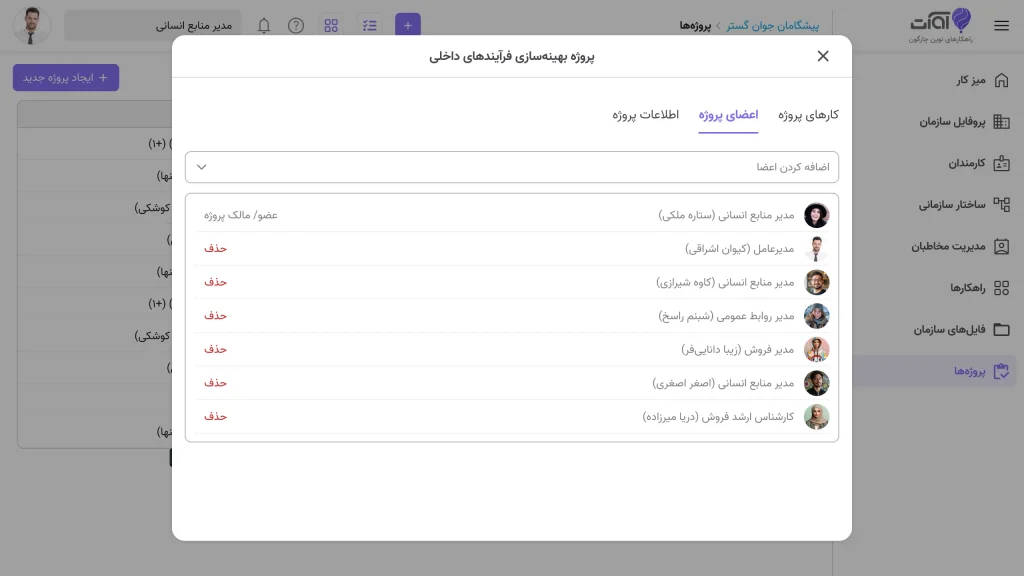This screenshot has height=576, width=1024.
Task: Click ستاره ملکی's avatar thumbnail
Action: click(x=816, y=215)
